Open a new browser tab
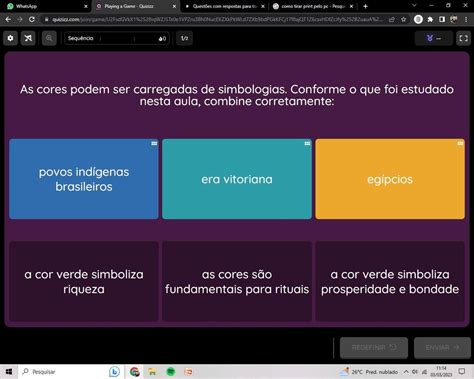 (365, 6)
